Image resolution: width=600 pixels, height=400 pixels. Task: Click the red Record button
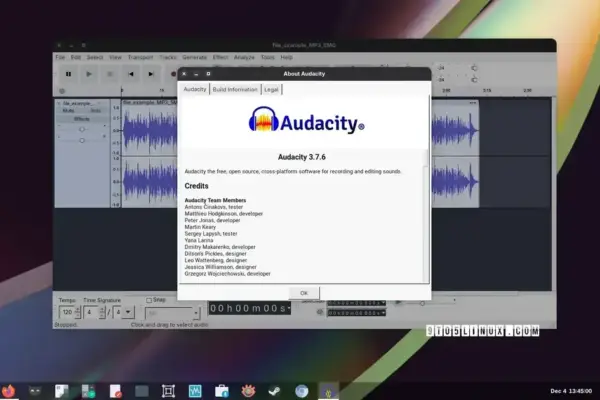(173, 74)
